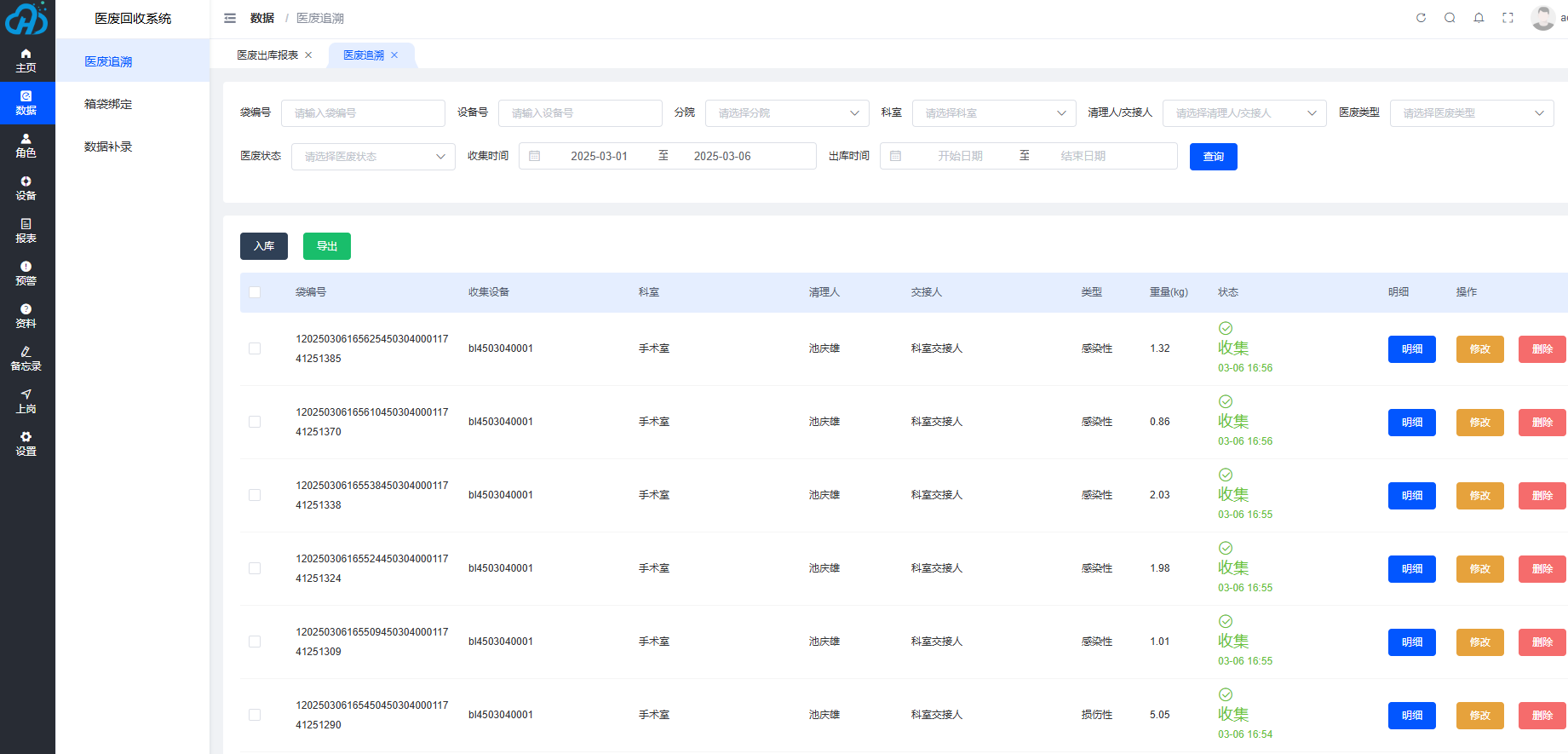This screenshot has width=1568, height=754.
Task: Collapse sidebar with the hamburger menu icon
Action: [230, 18]
